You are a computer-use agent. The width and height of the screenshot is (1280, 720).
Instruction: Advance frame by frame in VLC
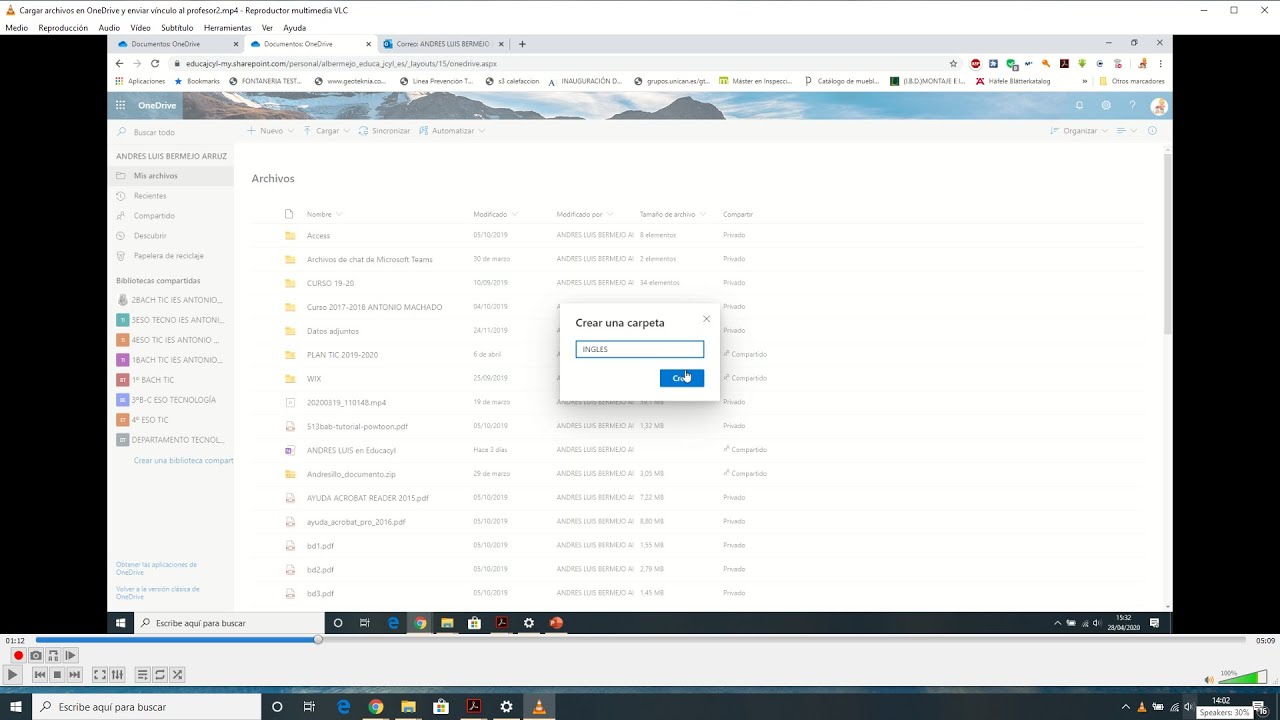(x=70, y=656)
